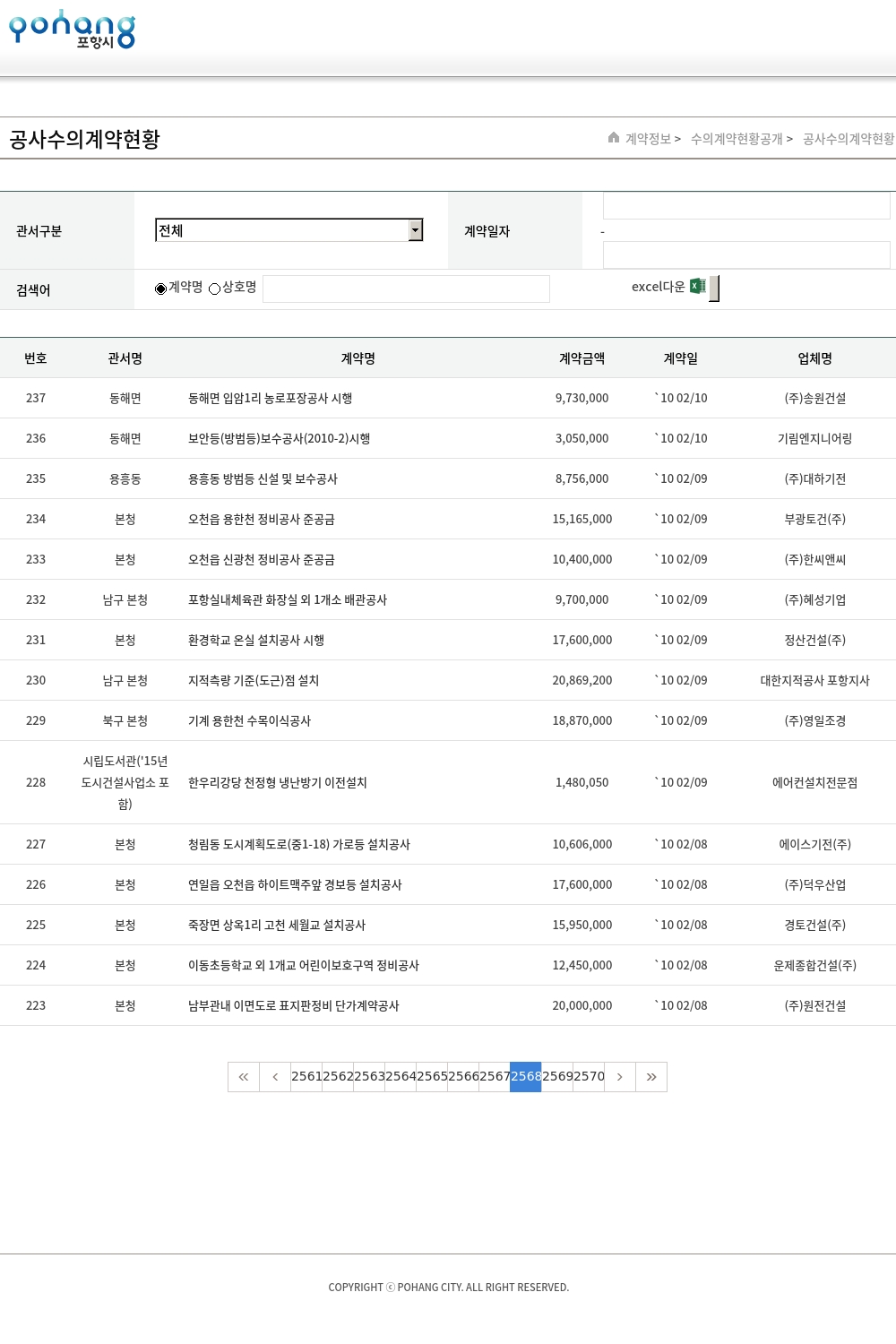Select the 상호명 radio button

tap(215, 289)
